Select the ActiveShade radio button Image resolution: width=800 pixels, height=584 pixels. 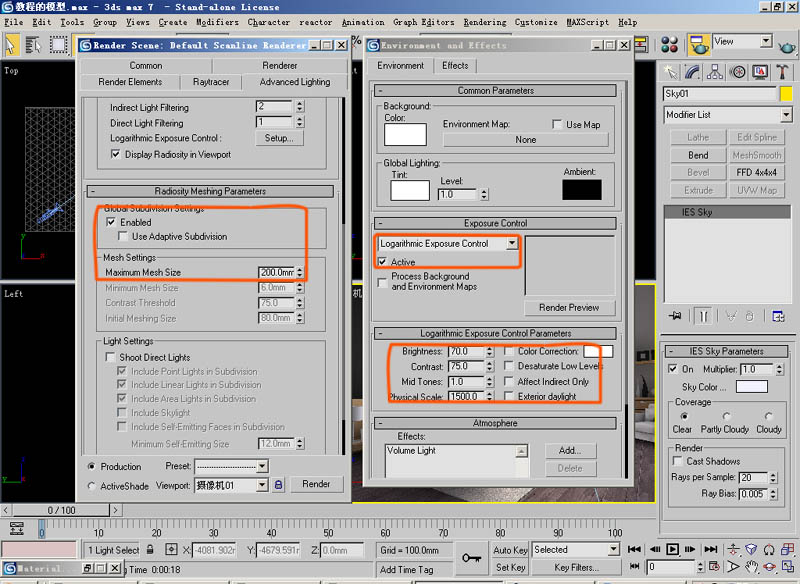(91, 486)
